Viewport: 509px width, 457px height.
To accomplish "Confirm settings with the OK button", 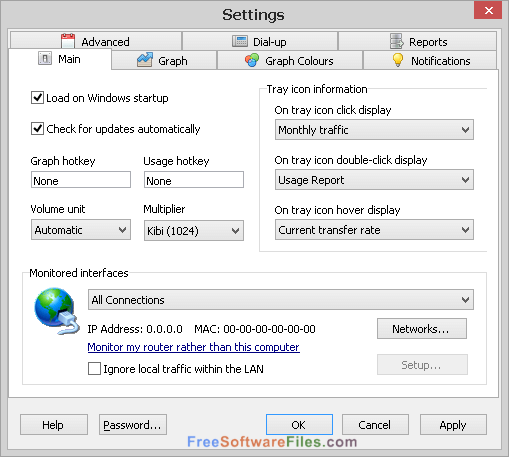I will (299, 425).
